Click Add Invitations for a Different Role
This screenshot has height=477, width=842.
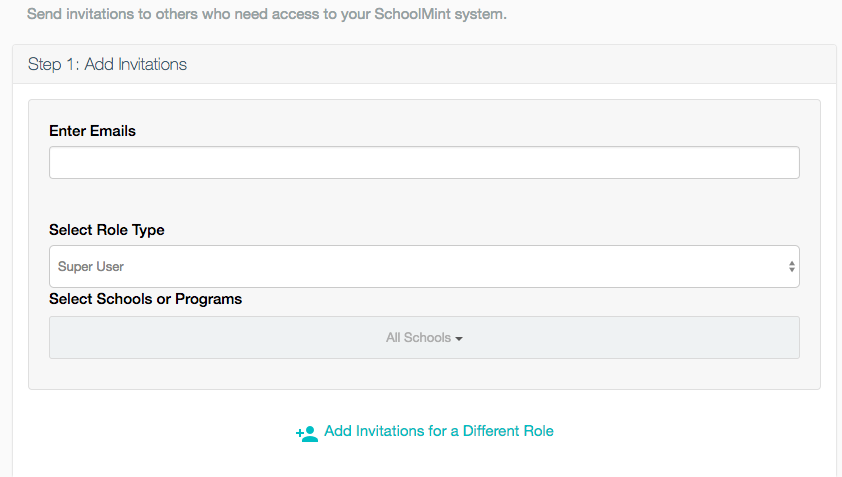click(439, 431)
